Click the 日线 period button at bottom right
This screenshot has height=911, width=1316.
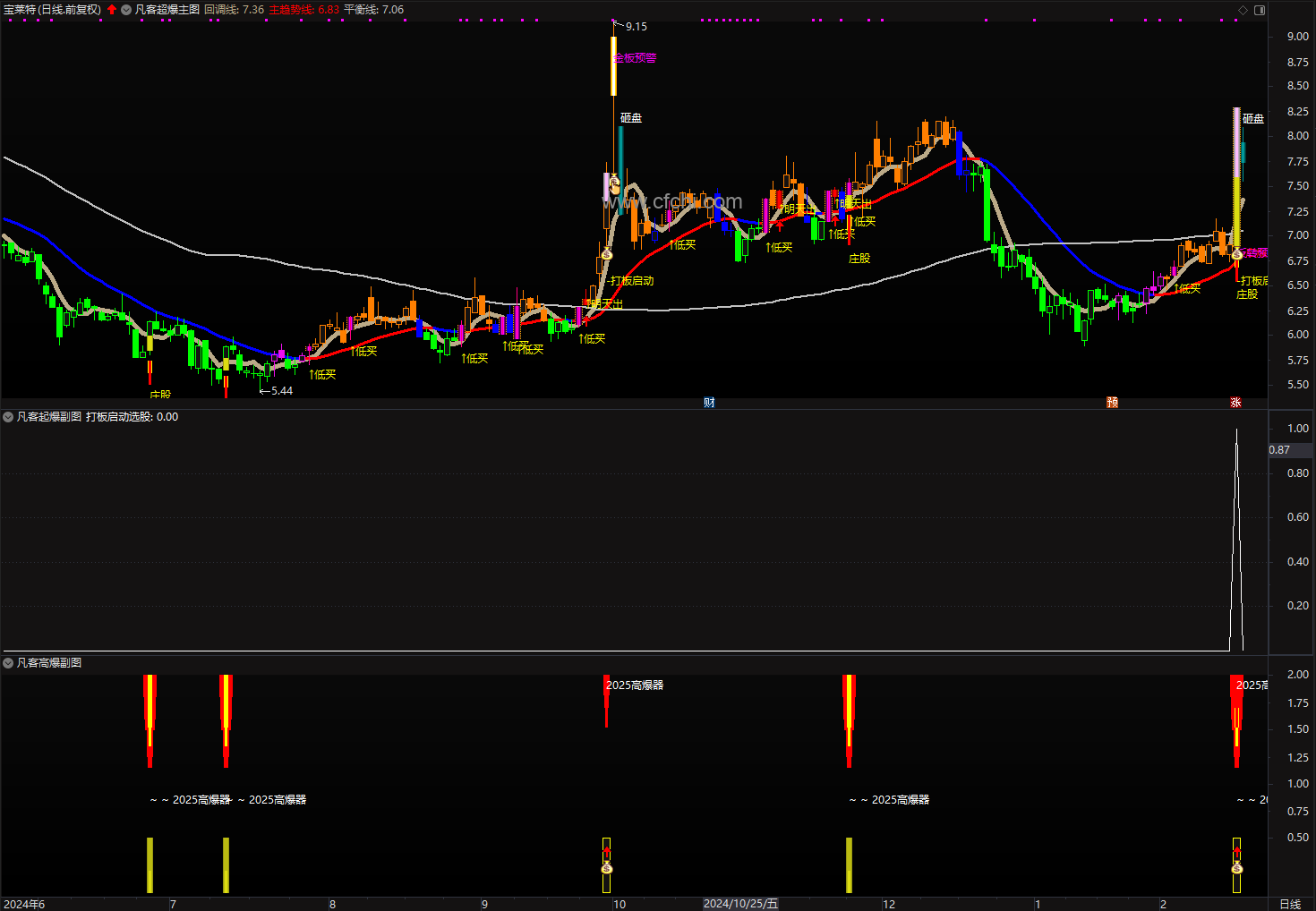[x=1290, y=904]
